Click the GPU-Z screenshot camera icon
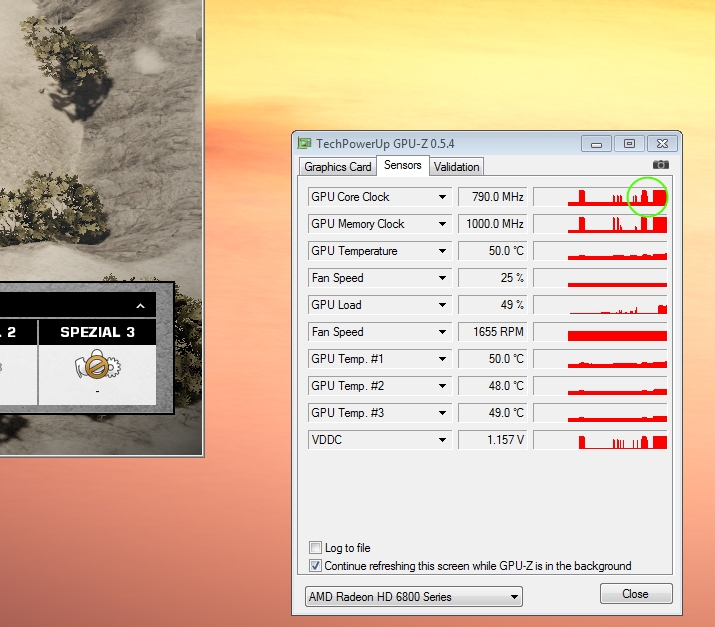The height and width of the screenshot is (627, 715). point(661,165)
